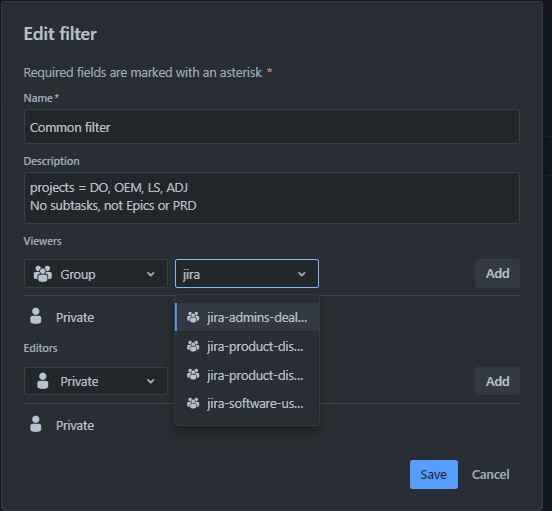Screen dimensions: 552x511
Task: Click person icon of Viewers Private row
Action: (x=36, y=316)
